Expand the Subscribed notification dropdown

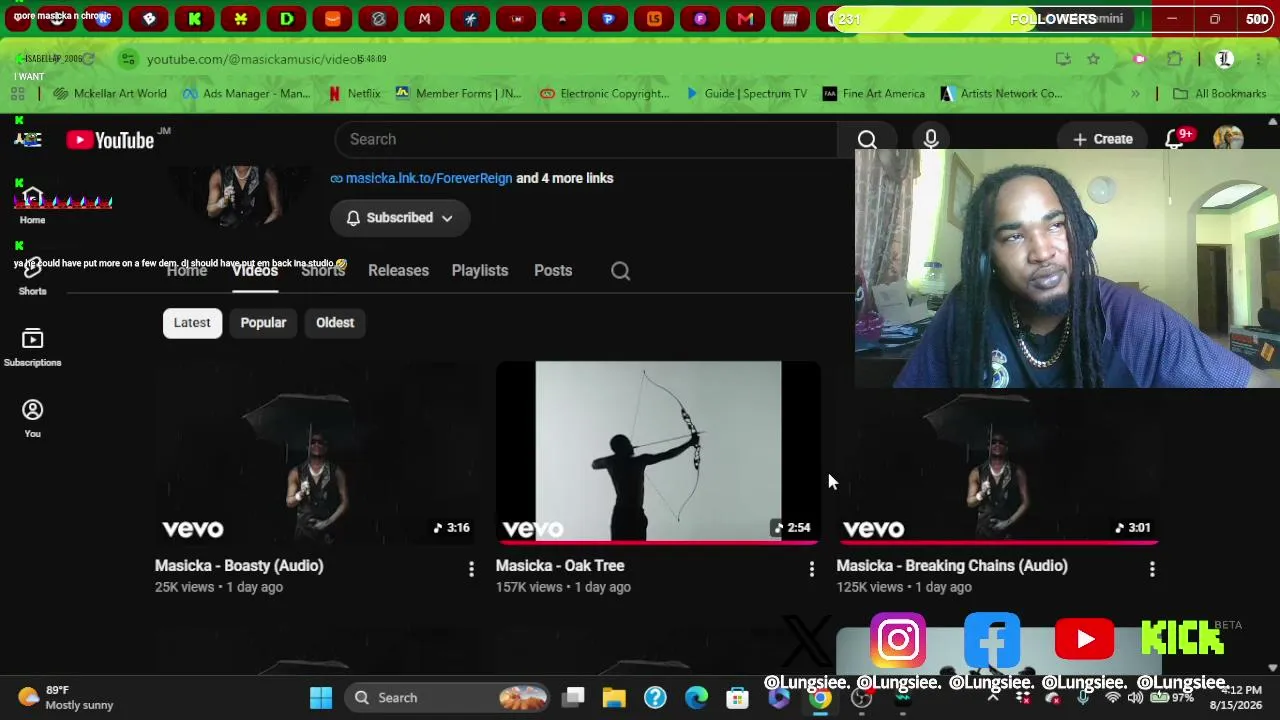tap(400, 218)
